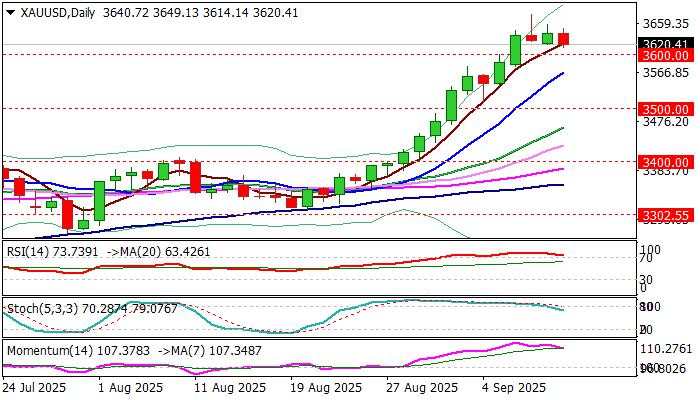
Task: Click the 24 Jul 2025 date label
Action: 34,388
